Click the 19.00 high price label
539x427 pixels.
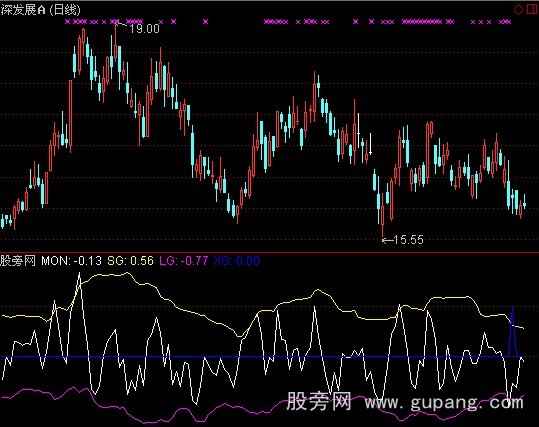coord(145,29)
